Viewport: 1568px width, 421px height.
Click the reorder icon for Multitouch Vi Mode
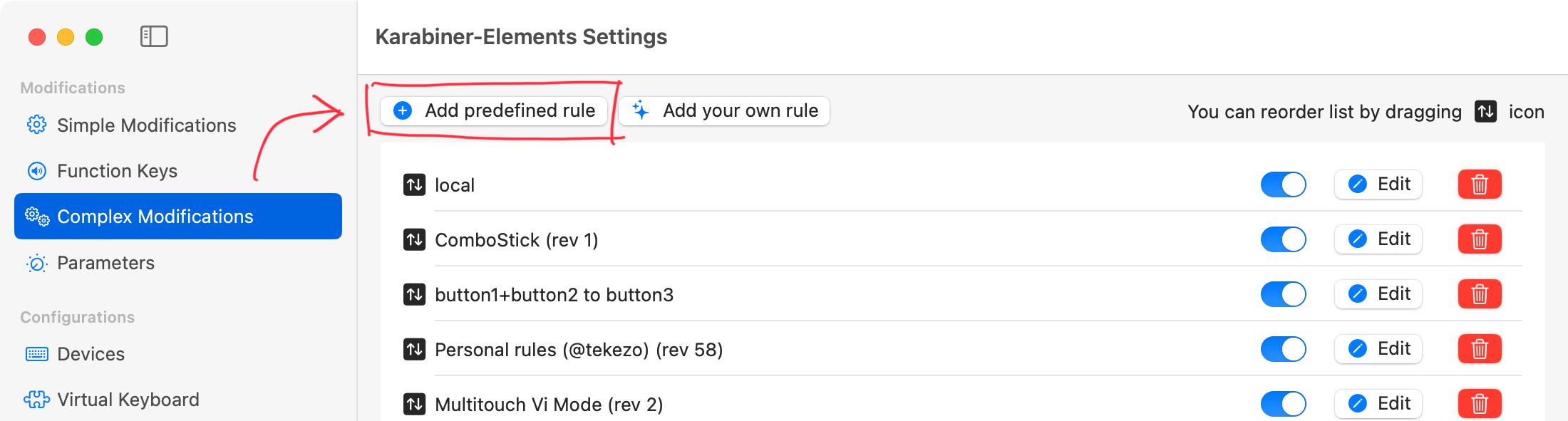[x=414, y=404]
